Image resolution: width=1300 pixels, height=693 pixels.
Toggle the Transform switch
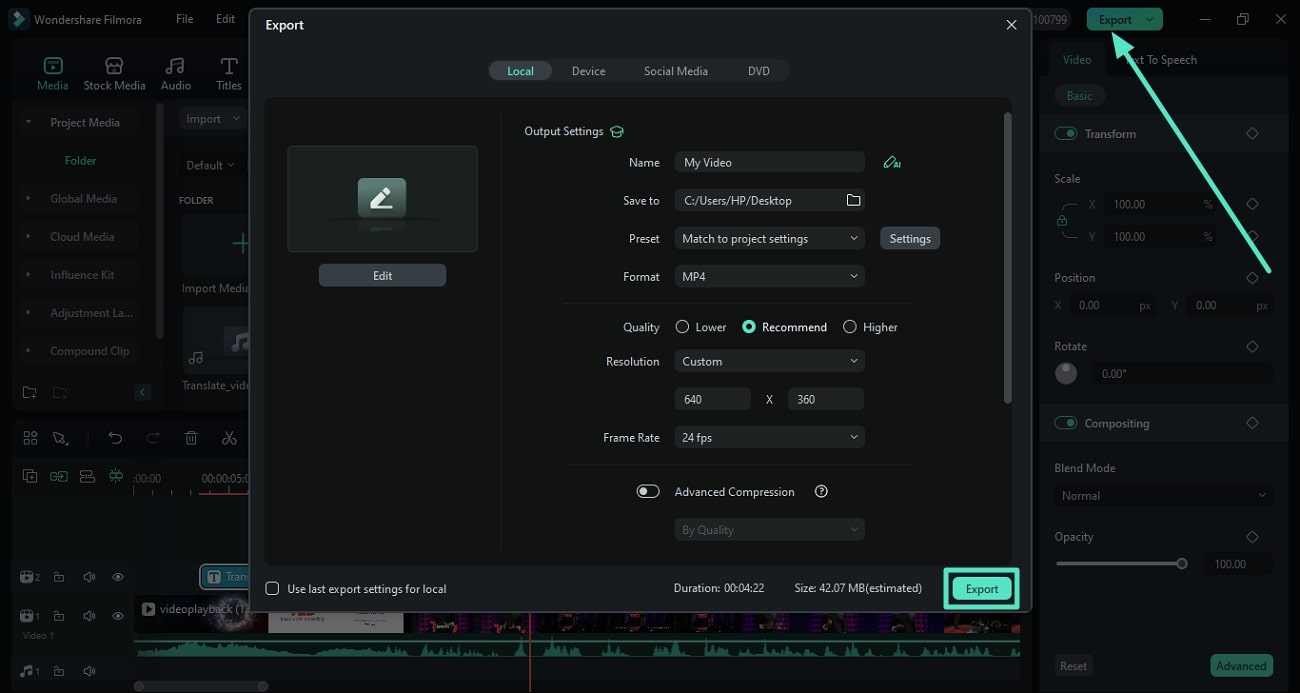pyautogui.click(x=1066, y=133)
